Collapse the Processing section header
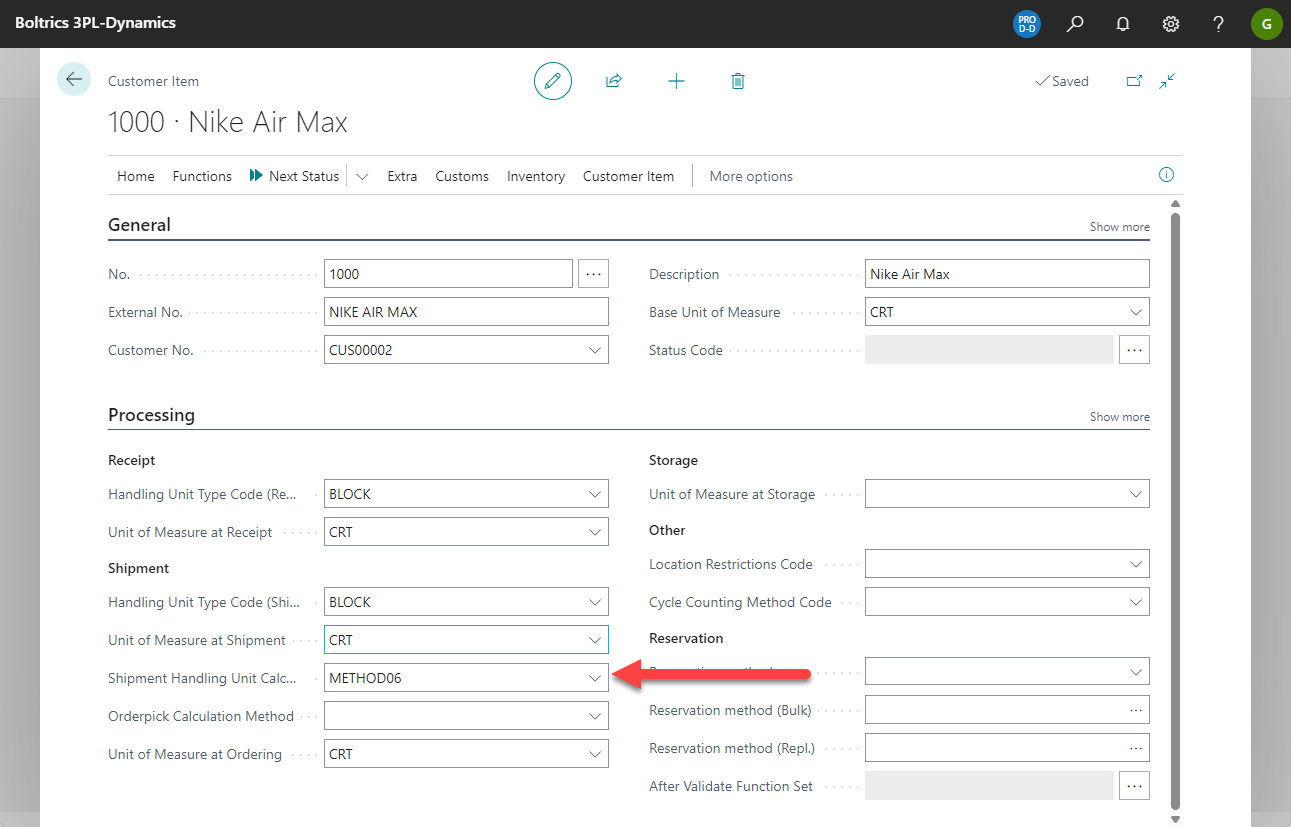 coord(151,415)
